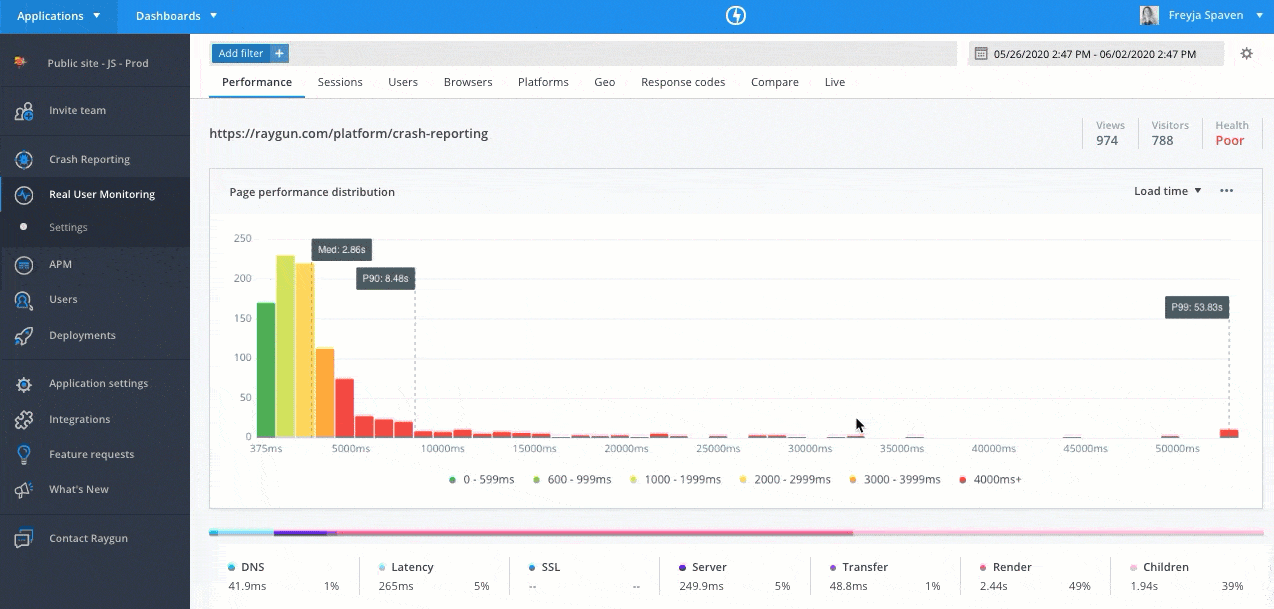
Task: Toggle the 2000 - 2999ms legend series
Action: pos(785,480)
